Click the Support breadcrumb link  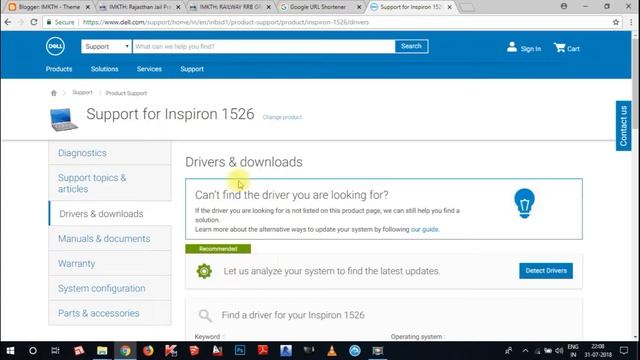[82, 93]
